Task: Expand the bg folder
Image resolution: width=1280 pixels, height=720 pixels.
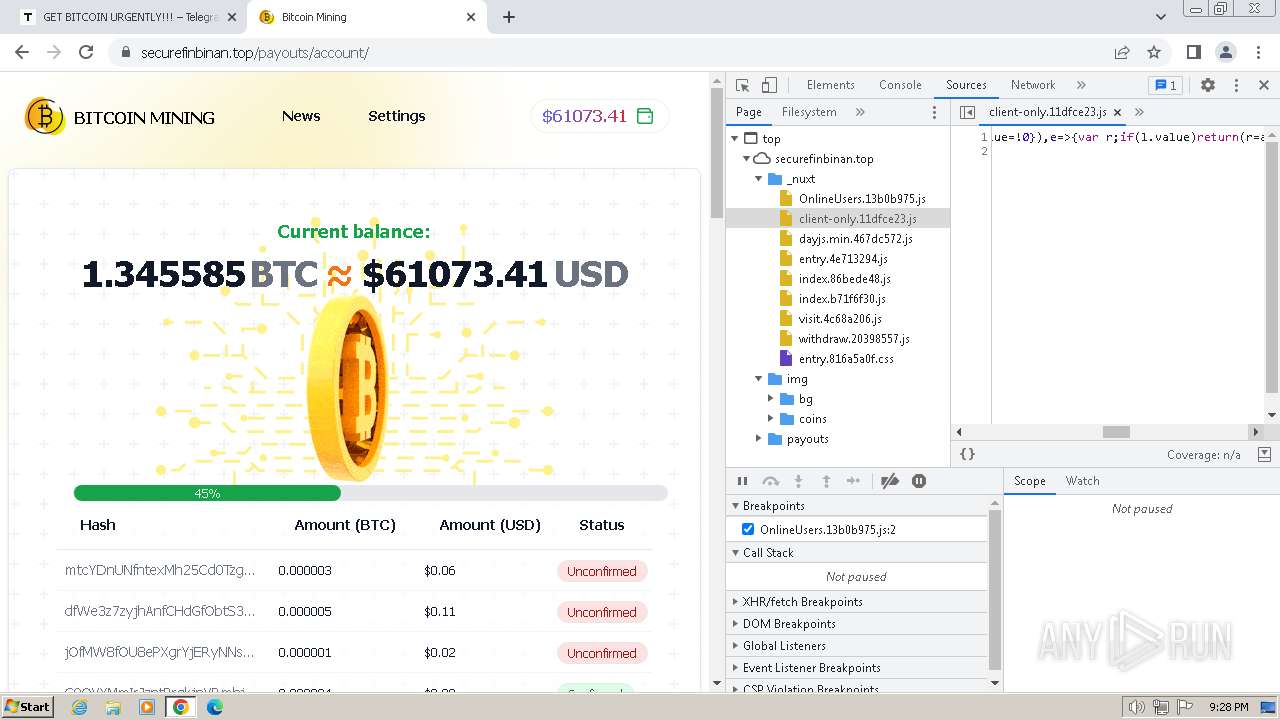Action: pos(770,398)
